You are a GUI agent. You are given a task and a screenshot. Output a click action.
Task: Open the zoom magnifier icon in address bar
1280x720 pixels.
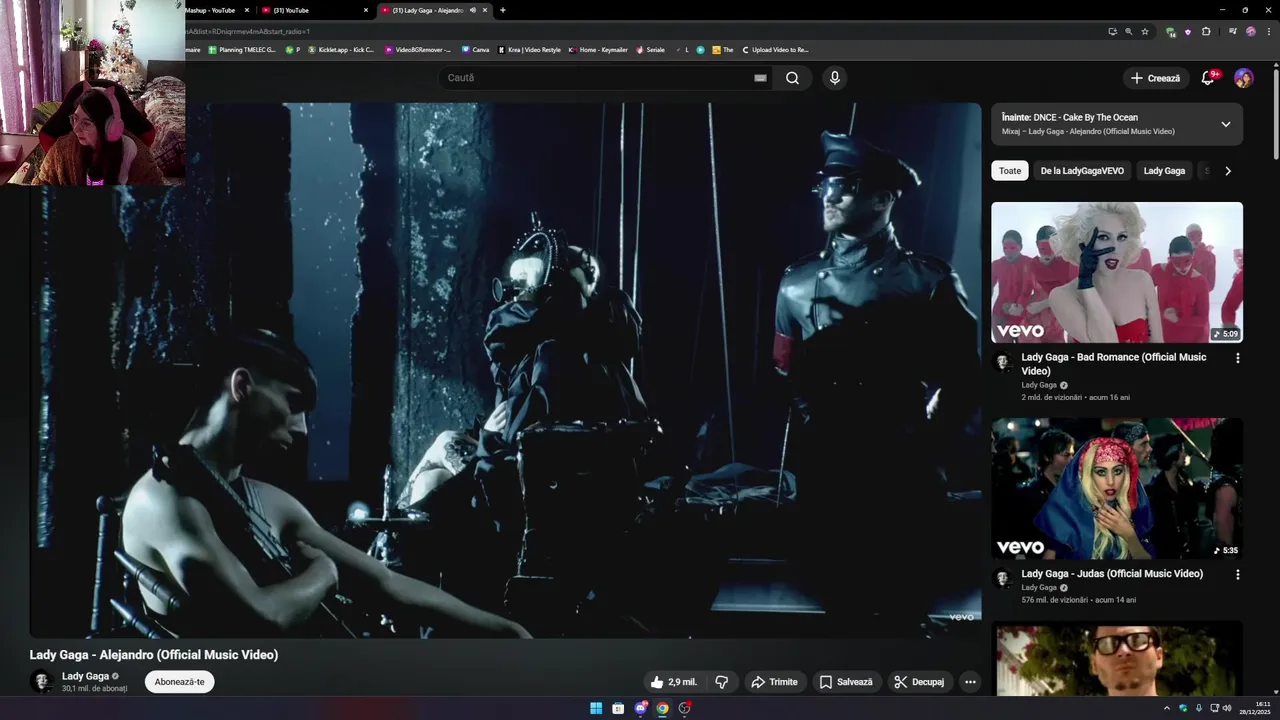click(1128, 31)
